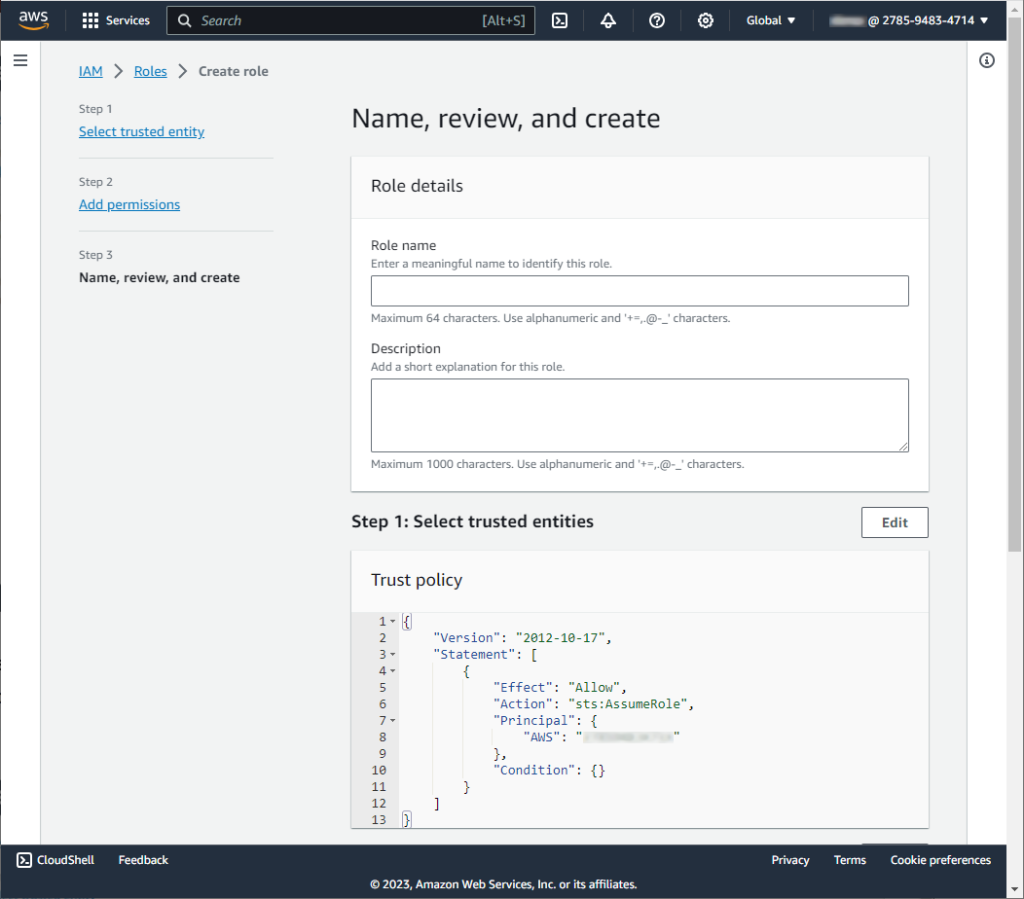Click the page vertical scrollbar
This screenshot has height=899, width=1024.
point(1014,287)
